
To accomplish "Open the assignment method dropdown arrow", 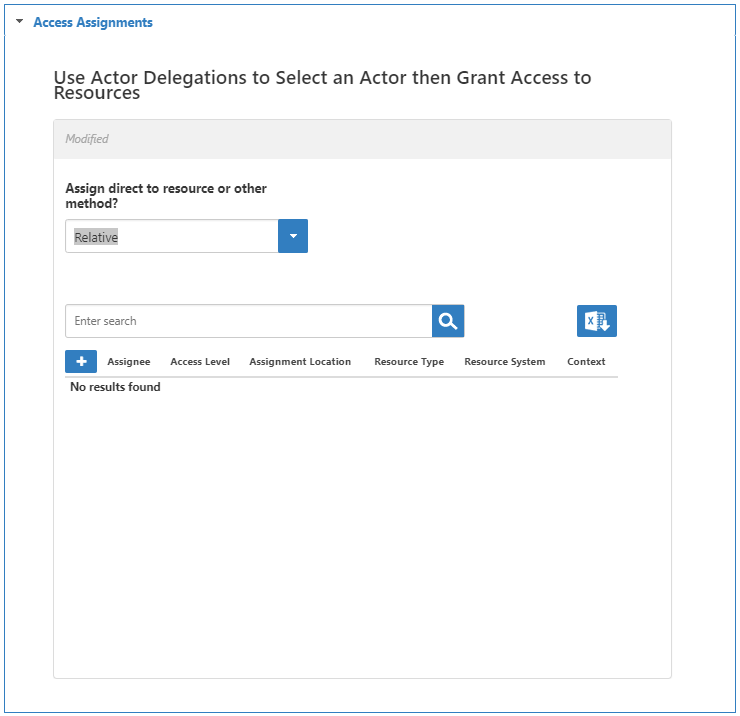I will 293,236.
